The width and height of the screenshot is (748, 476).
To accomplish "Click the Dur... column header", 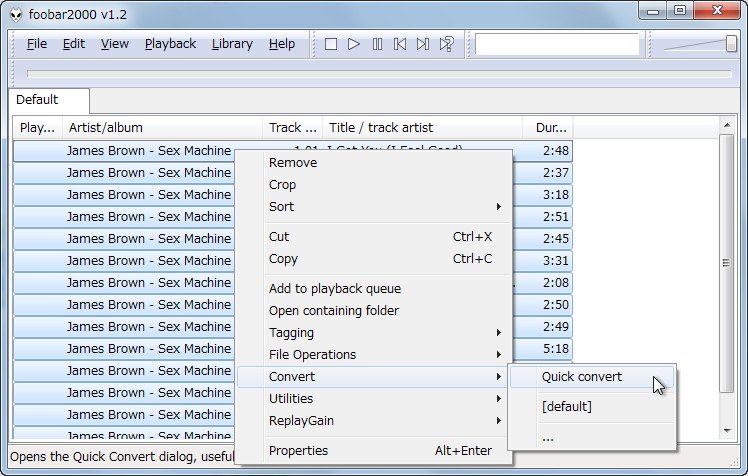I will tap(548, 127).
